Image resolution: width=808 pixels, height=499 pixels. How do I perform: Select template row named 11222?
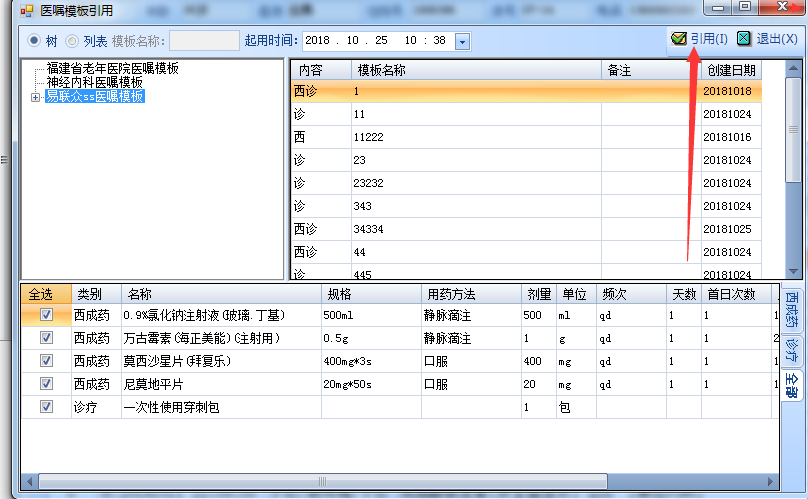point(526,137)
